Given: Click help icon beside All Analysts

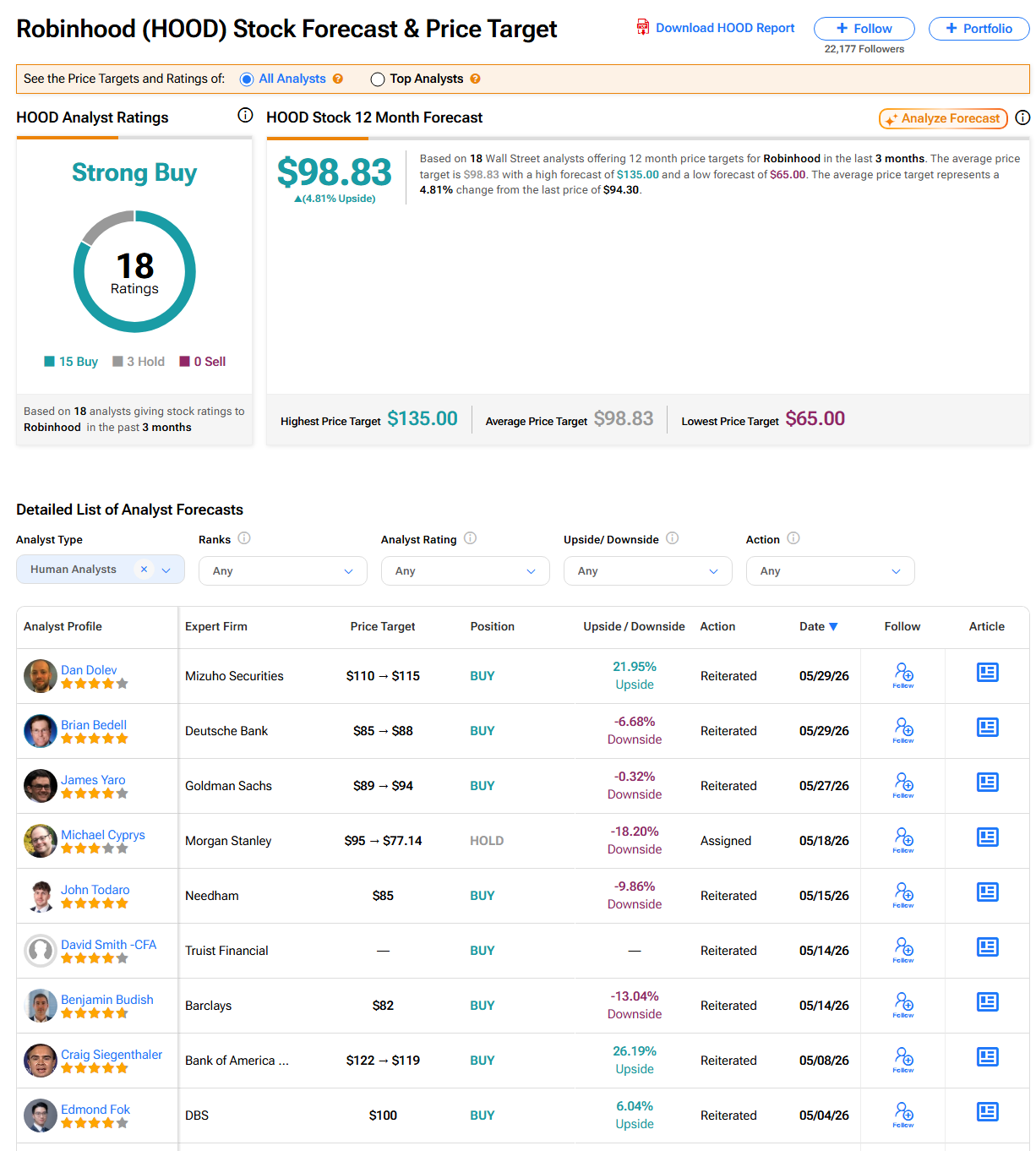Looking at the screenshot, I should tap(338, 79).
